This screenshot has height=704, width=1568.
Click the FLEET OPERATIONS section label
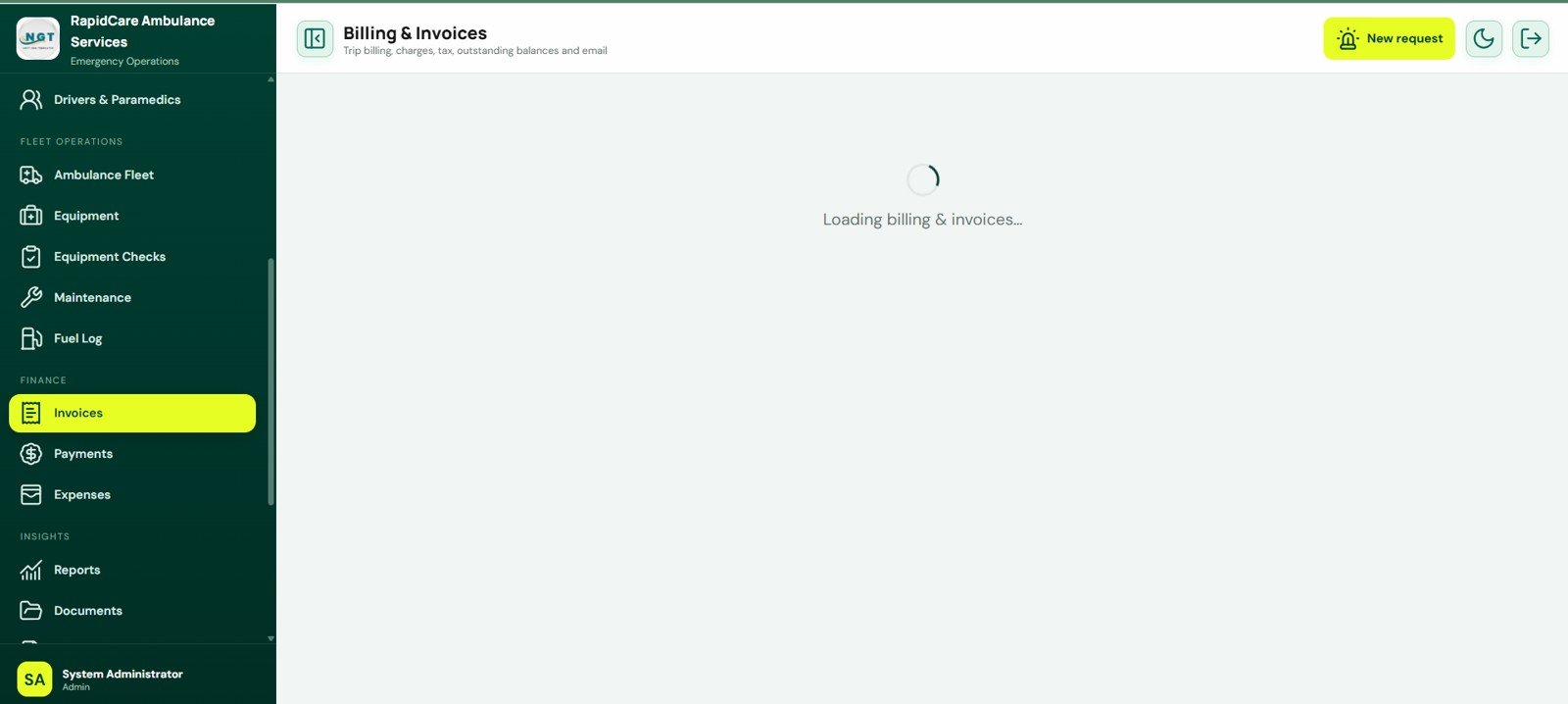(72, 142)
